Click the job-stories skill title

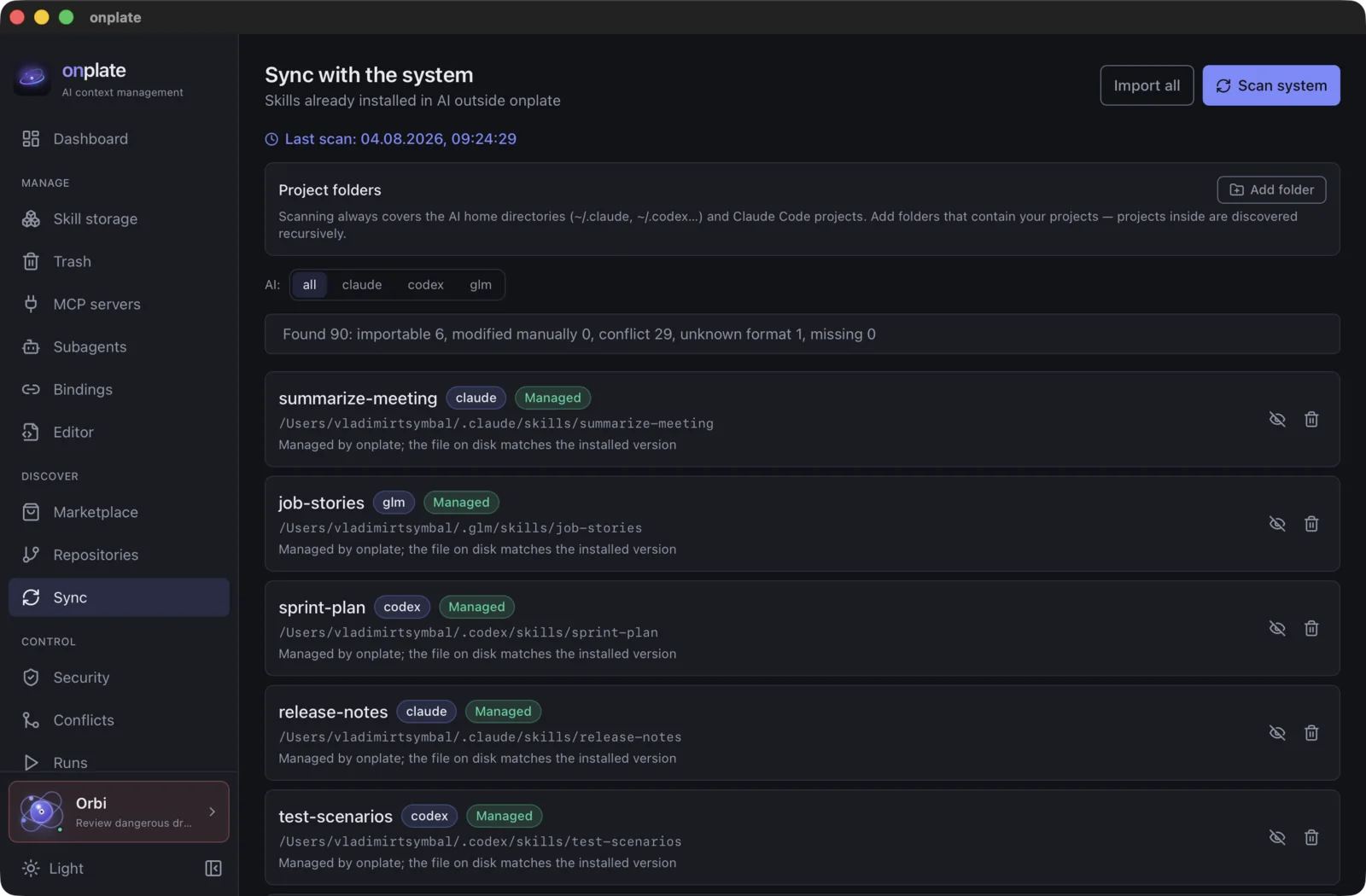coord(321,503)
